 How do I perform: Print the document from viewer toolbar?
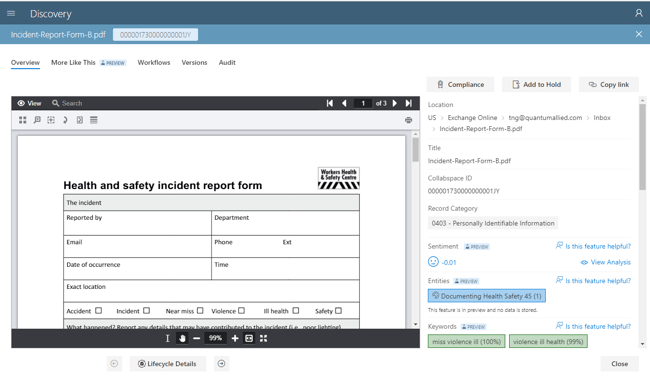[x=408, y=120]
